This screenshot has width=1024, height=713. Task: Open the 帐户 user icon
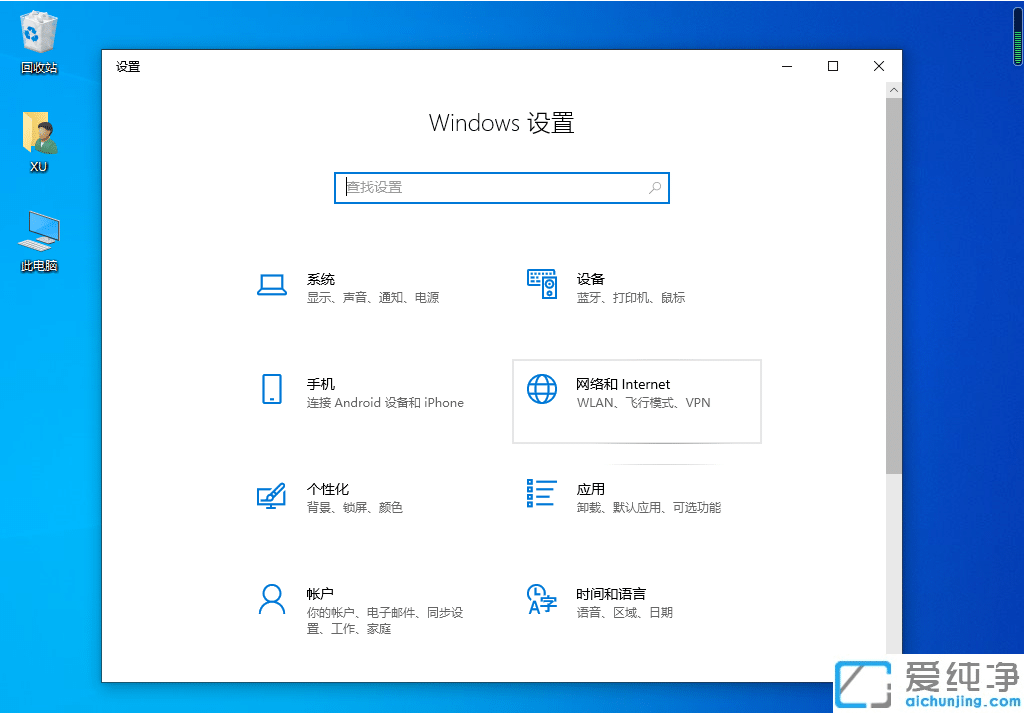(272, 600)
